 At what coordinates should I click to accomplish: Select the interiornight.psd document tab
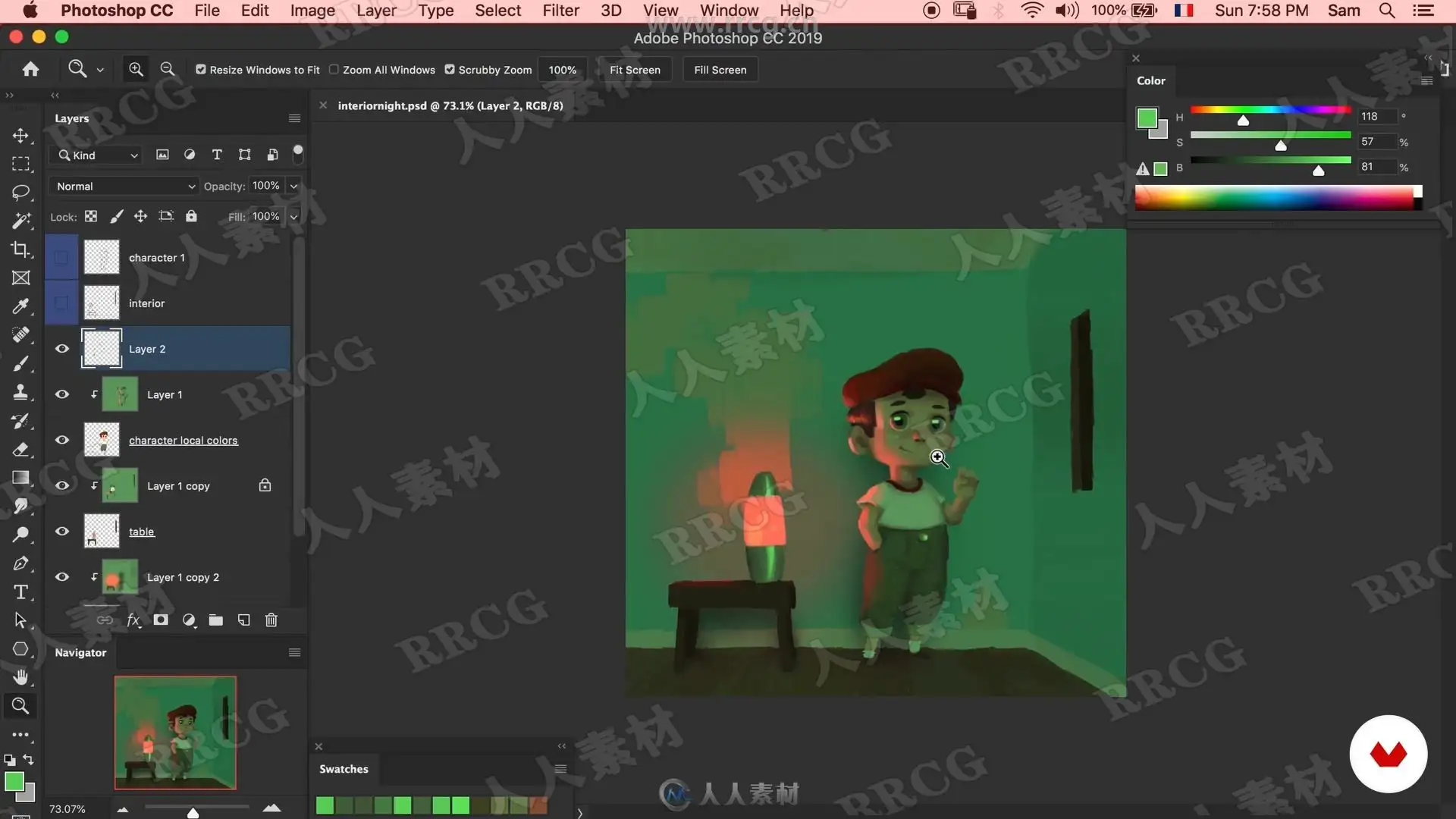click(x=450, y=105)
